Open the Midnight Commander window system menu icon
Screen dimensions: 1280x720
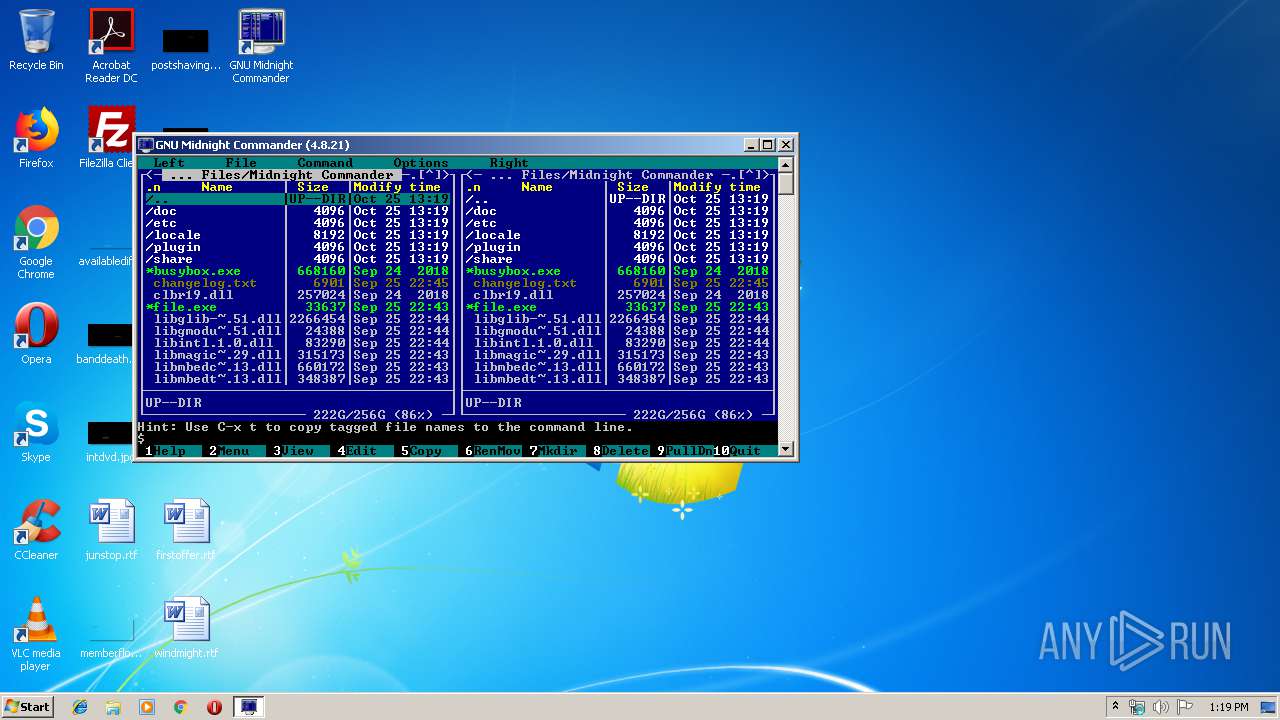(146, 145)
